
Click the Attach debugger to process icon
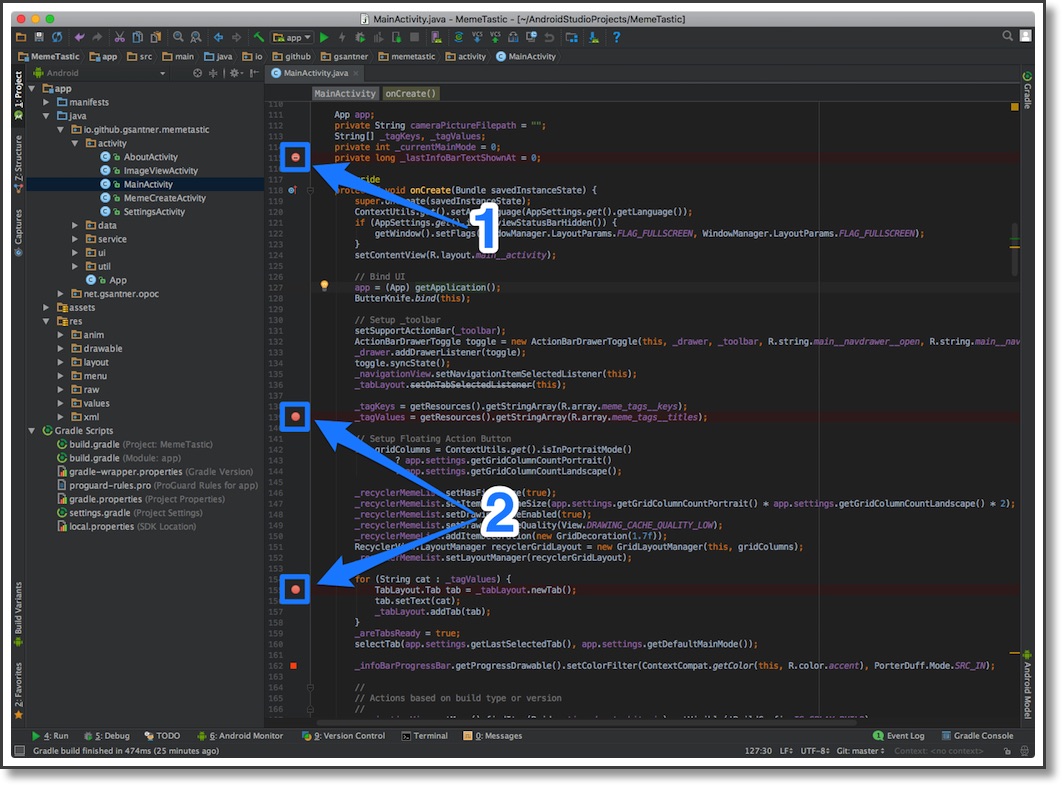tap(397, 37)
